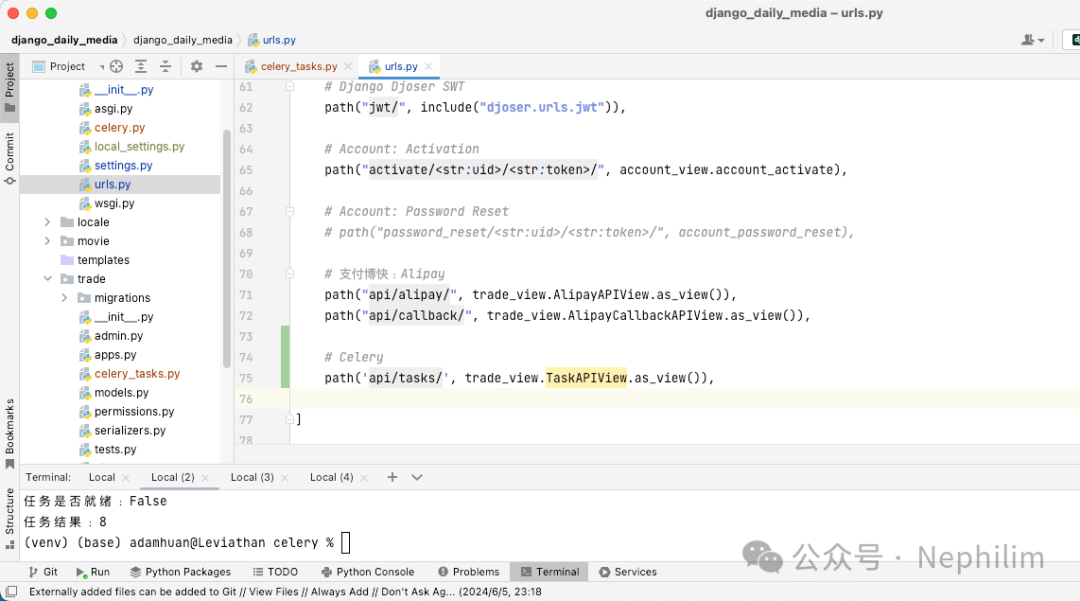
Task: Click the TaskAPIView reference on line 75
Action: click(586, 377)
